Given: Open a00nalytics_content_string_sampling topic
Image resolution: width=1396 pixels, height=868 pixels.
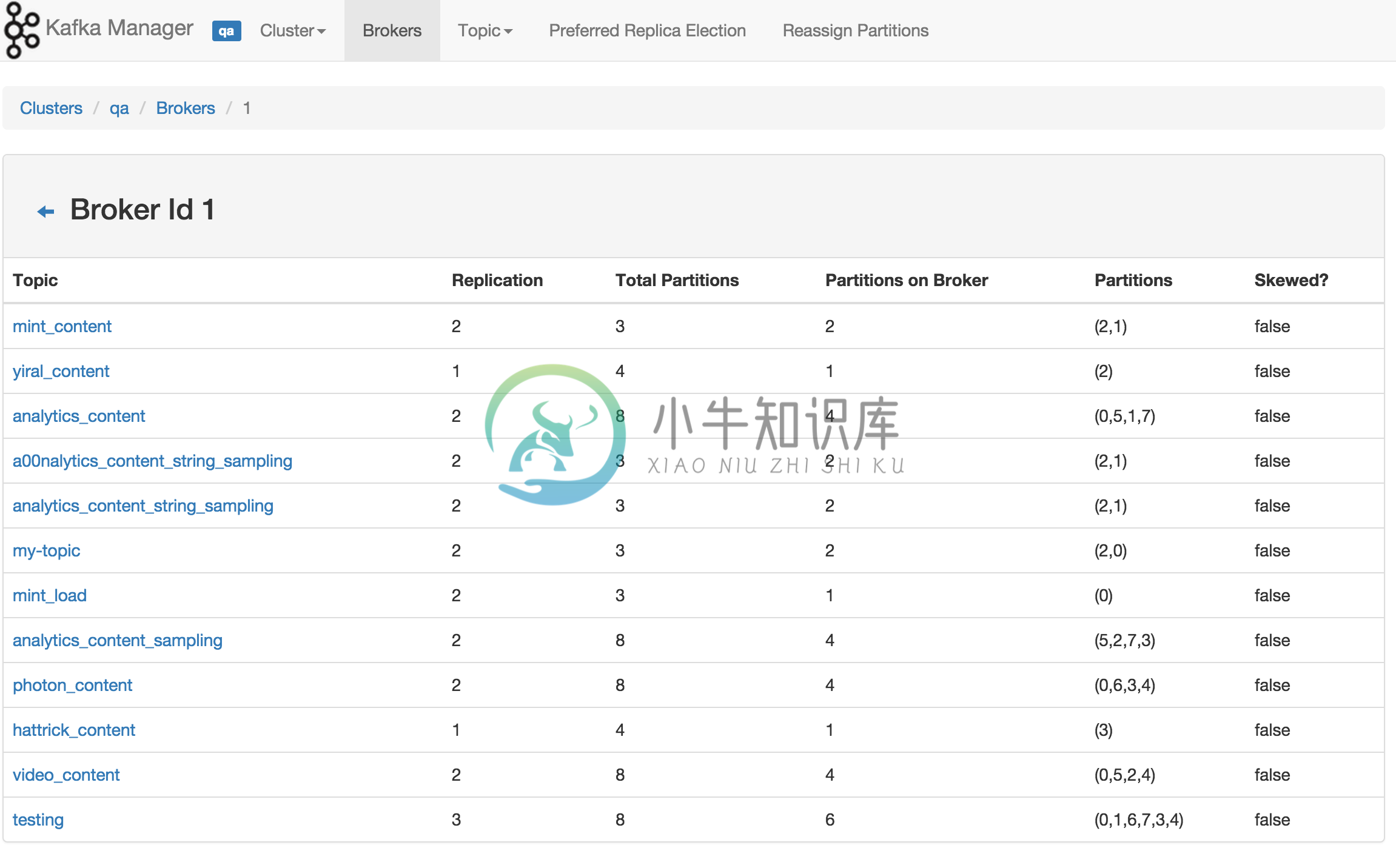Looking at the screenshot, I should click(x=152, y=461).
